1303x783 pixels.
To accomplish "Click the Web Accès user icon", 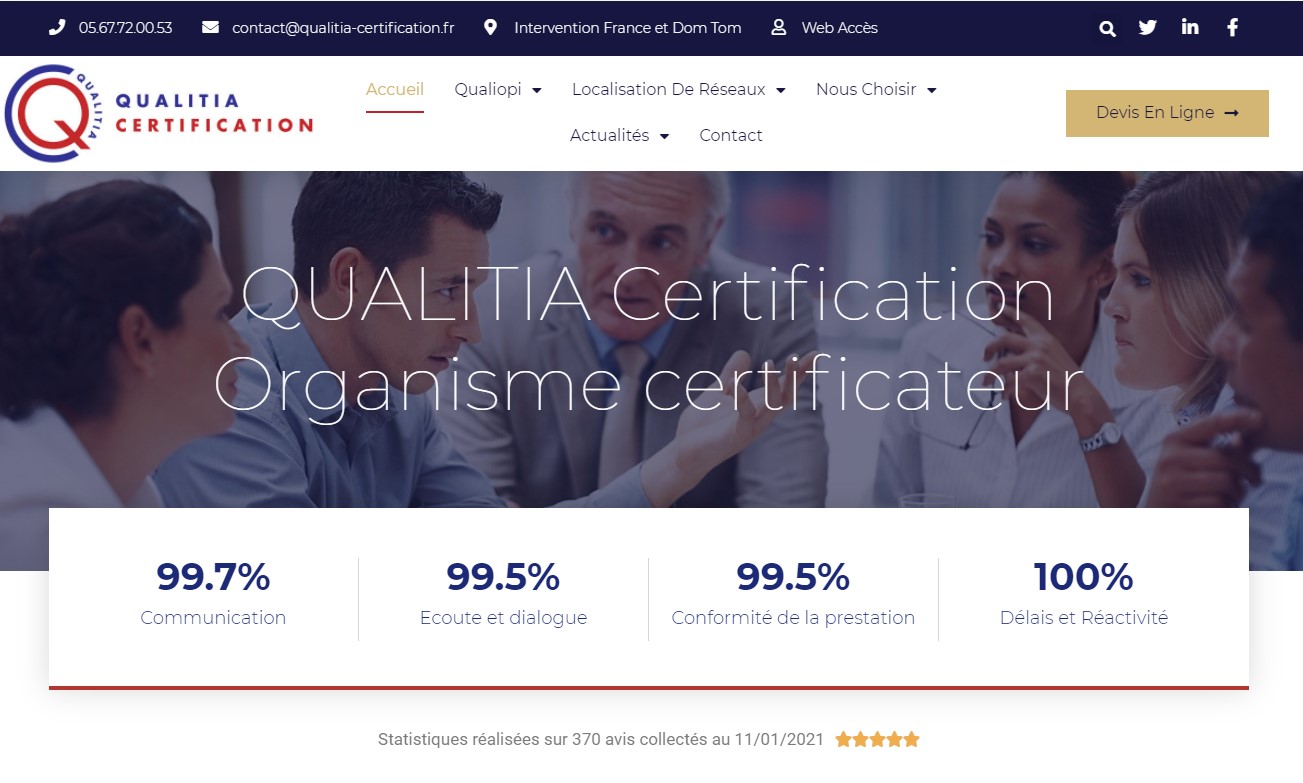I will click(777, 27).
